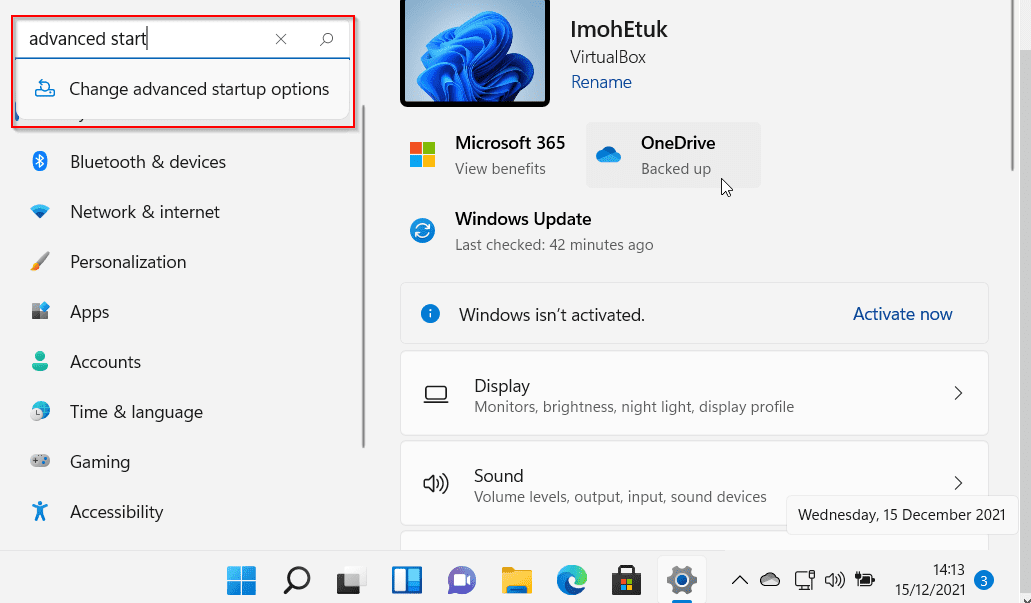Launch Microsoft Edge from taskbar
1031x603 pixels.
pos(571,580)
